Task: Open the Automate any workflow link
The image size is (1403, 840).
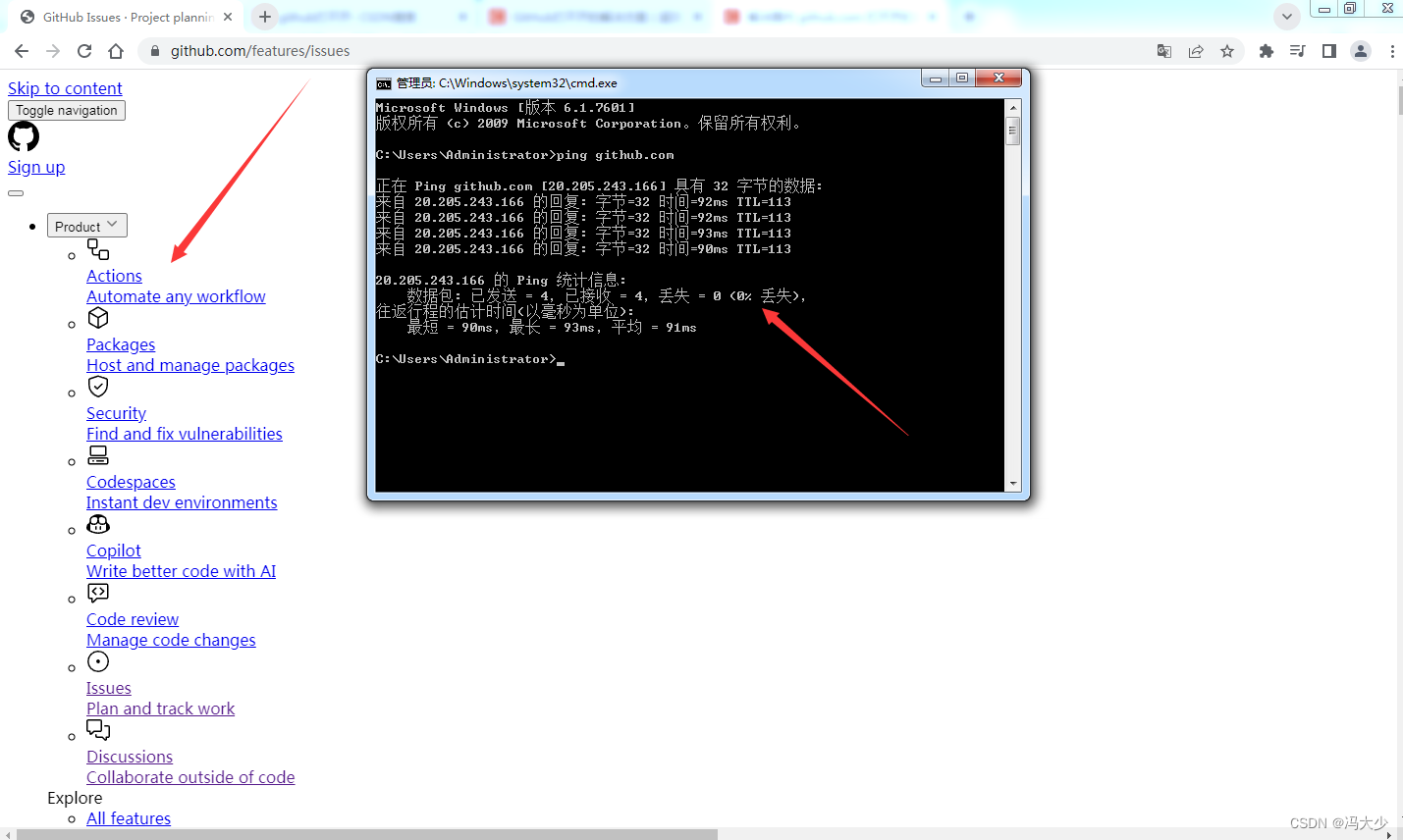Action: (176, 296)
